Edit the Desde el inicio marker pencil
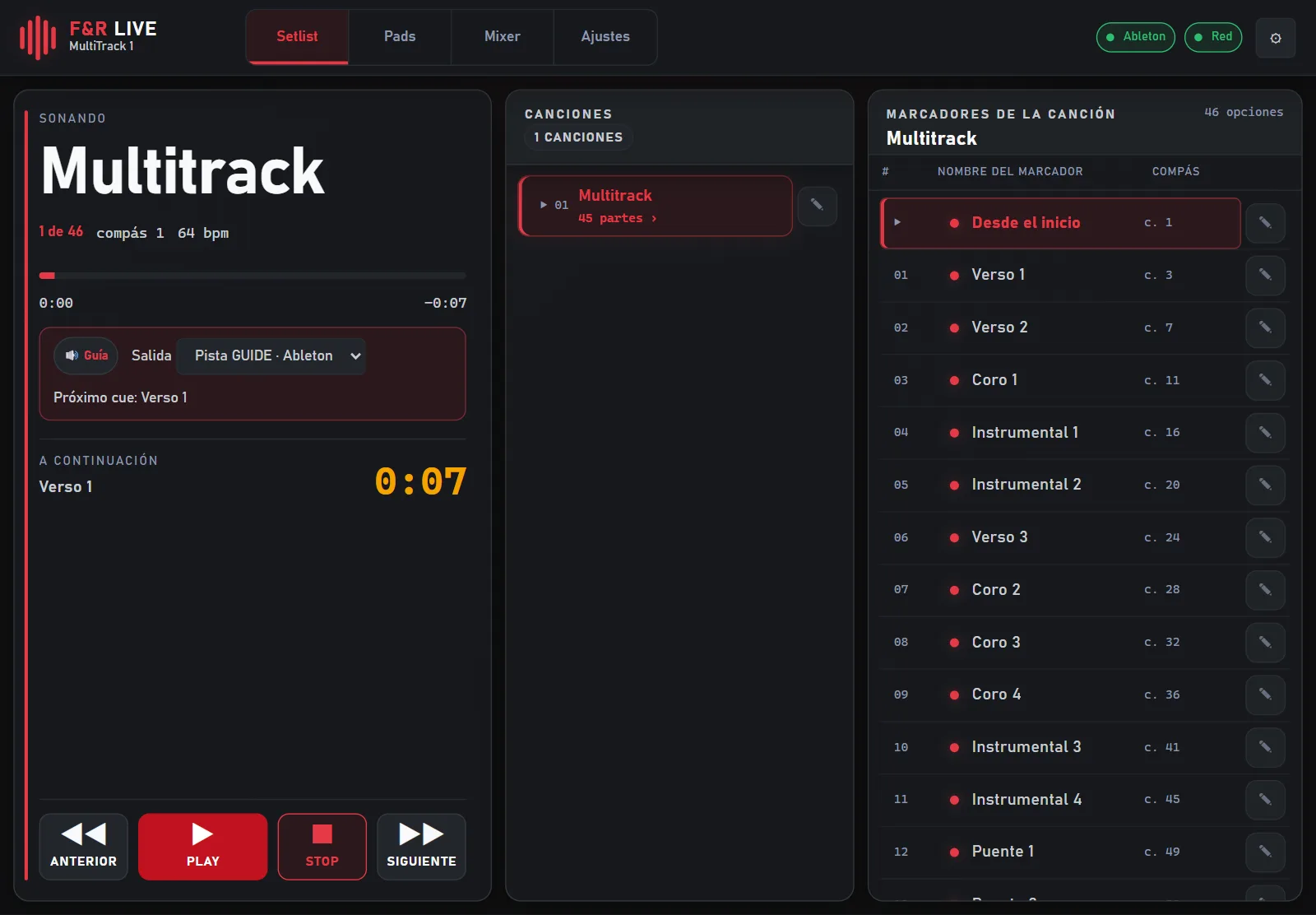1316x915 pixels. [x=1265, y=223]
